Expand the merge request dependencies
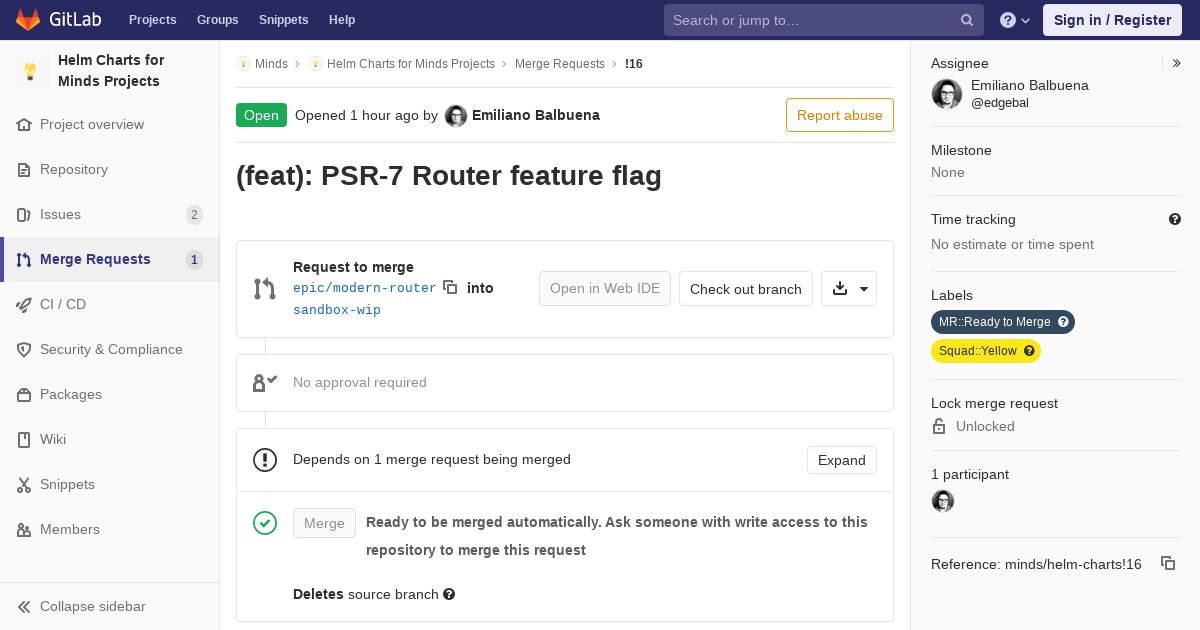The image size is (1200, 630). click(x=842, y=460)
